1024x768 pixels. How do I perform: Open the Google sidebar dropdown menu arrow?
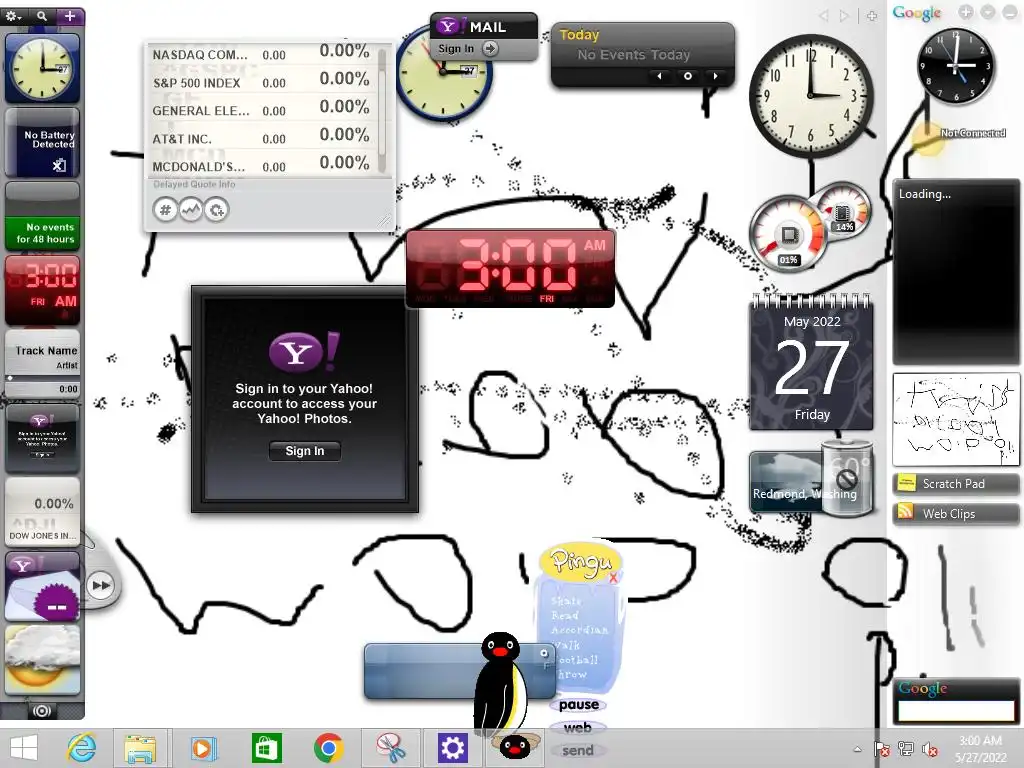tap(988, 12)
